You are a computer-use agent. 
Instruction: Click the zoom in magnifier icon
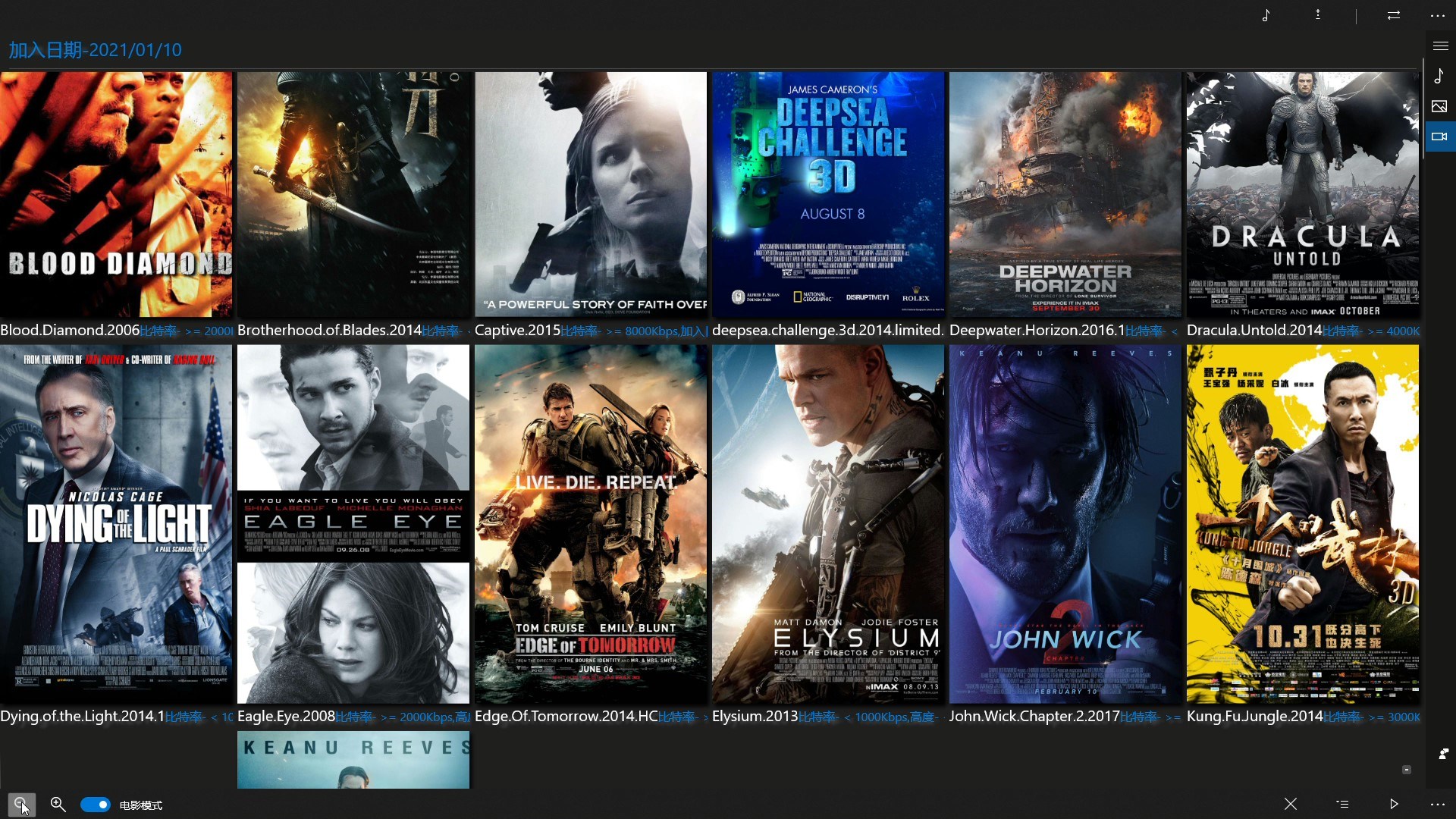(x=58, y=804)
